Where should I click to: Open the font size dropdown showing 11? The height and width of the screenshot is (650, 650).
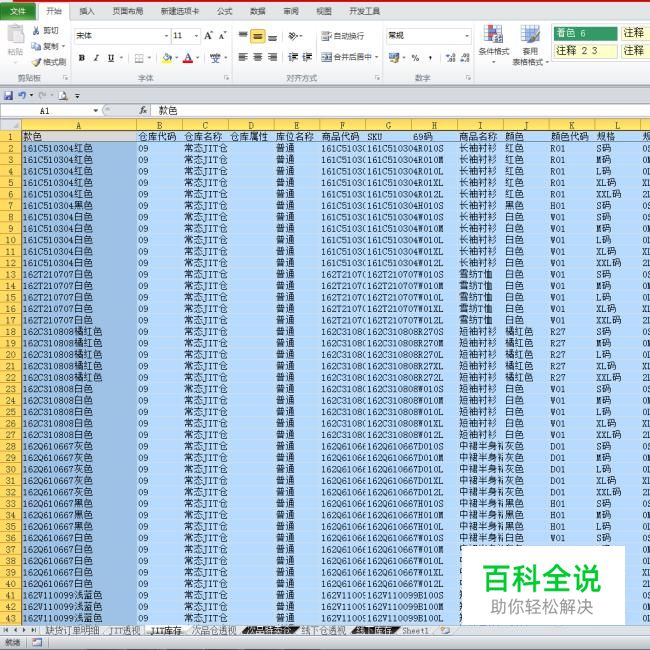click(196, 36)
